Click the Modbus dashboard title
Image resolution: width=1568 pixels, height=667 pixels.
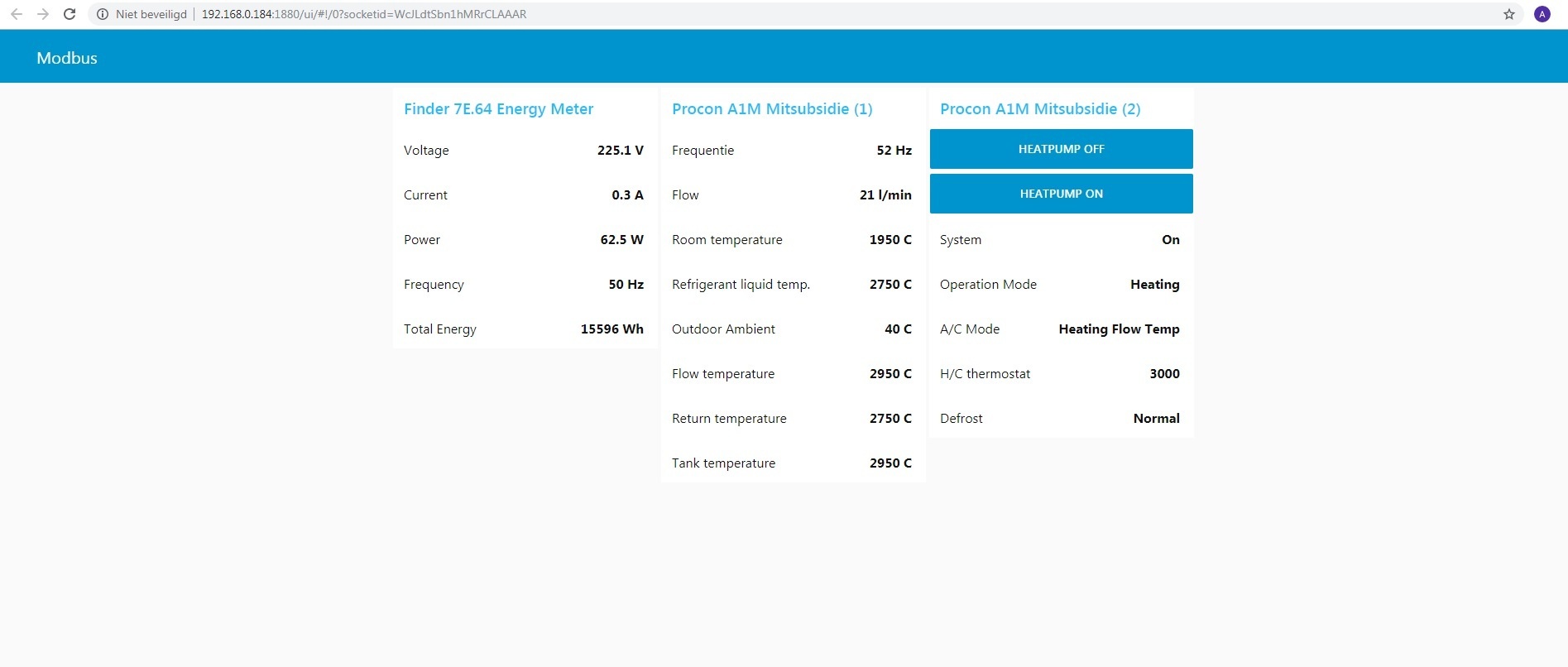tap(67, 58)
